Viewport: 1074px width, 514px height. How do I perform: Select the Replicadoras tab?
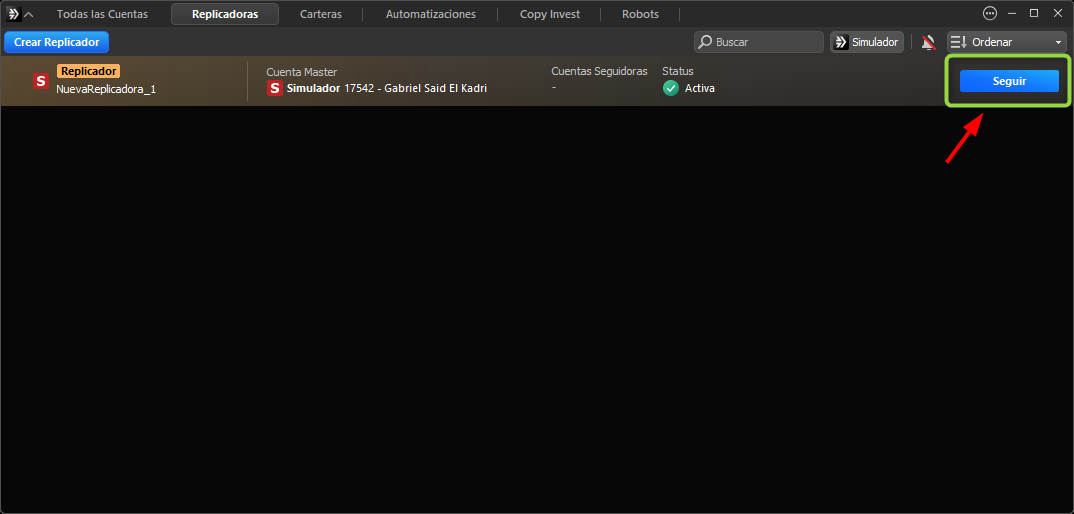click(x=225, y=14)
